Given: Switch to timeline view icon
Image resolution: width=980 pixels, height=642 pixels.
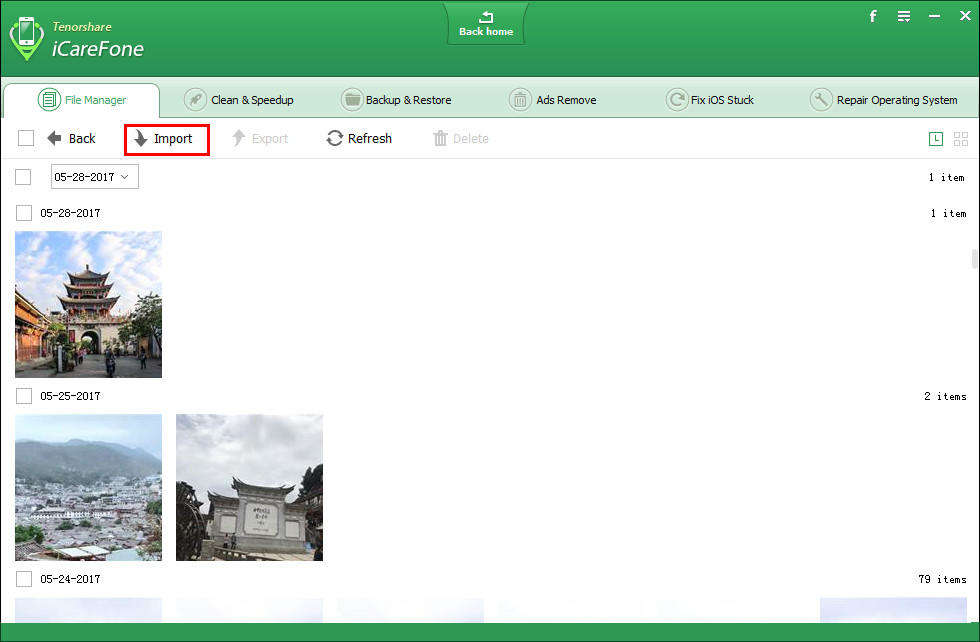Looking at the screenshot, I should (x=936, y=139).
